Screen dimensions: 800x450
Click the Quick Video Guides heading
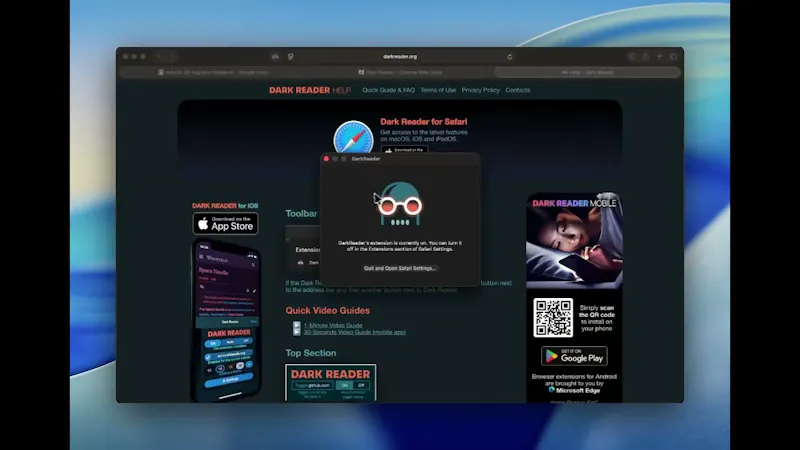tap(328, 310)
